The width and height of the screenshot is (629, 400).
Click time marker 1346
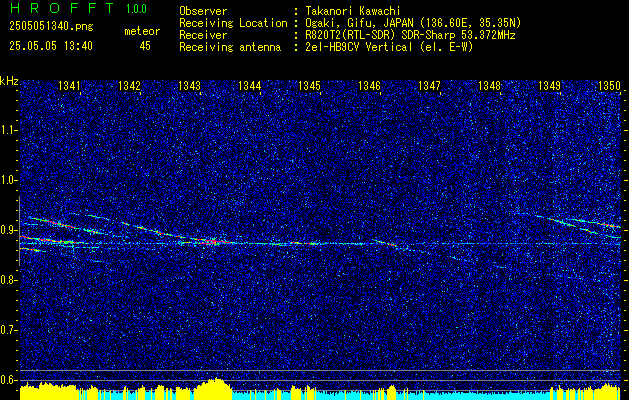369,86
